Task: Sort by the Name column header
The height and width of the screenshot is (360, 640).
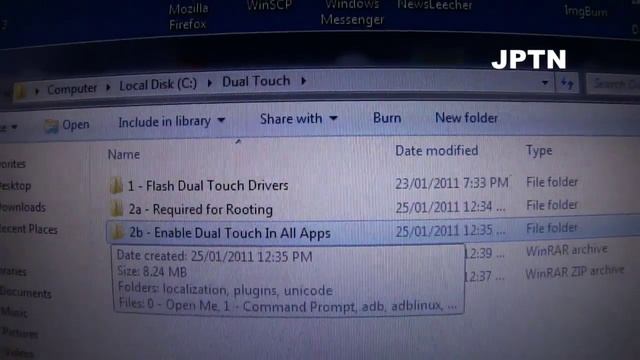Action: click(x=124, y=155)
